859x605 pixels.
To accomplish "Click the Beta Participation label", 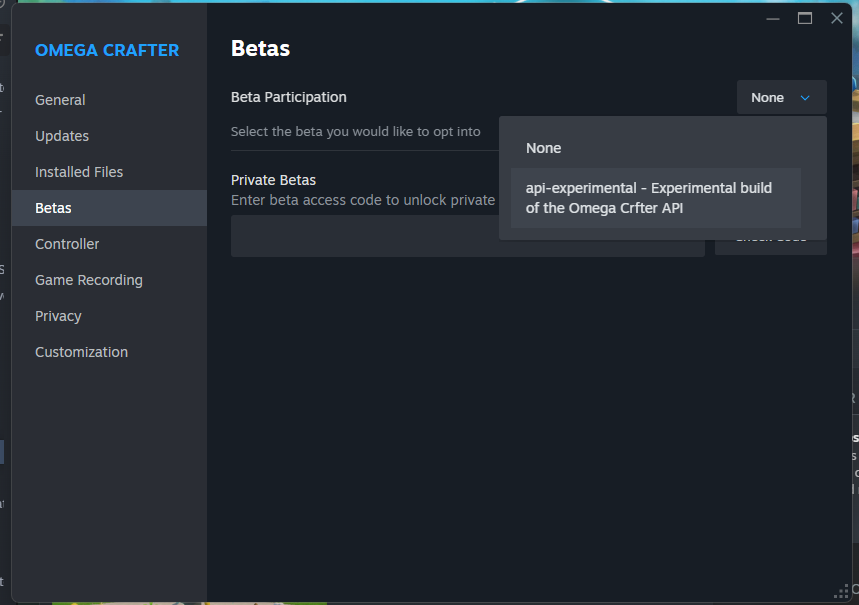I will coord(289,97).
